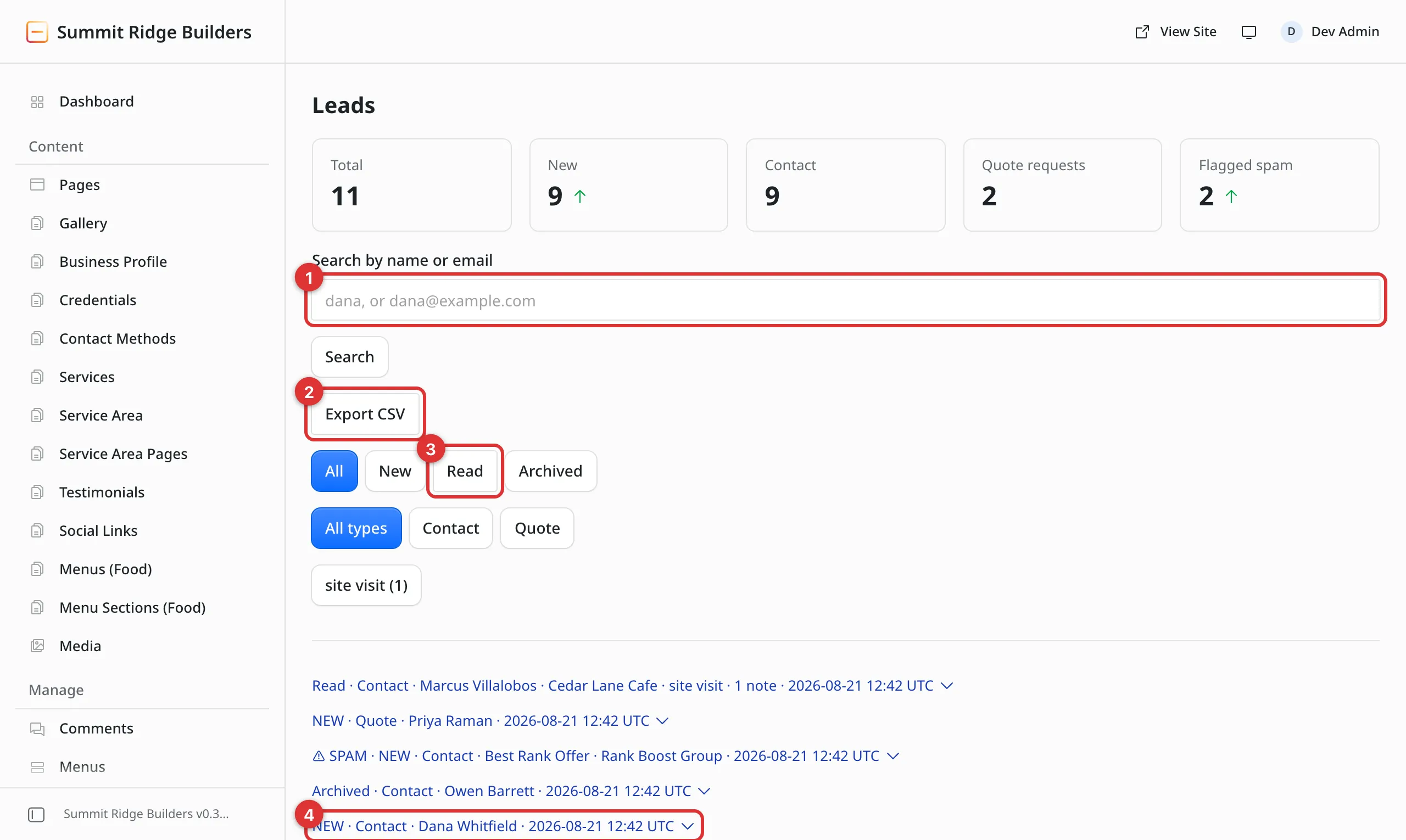Click the spam warning triangle icon

(x=319, y=756)
